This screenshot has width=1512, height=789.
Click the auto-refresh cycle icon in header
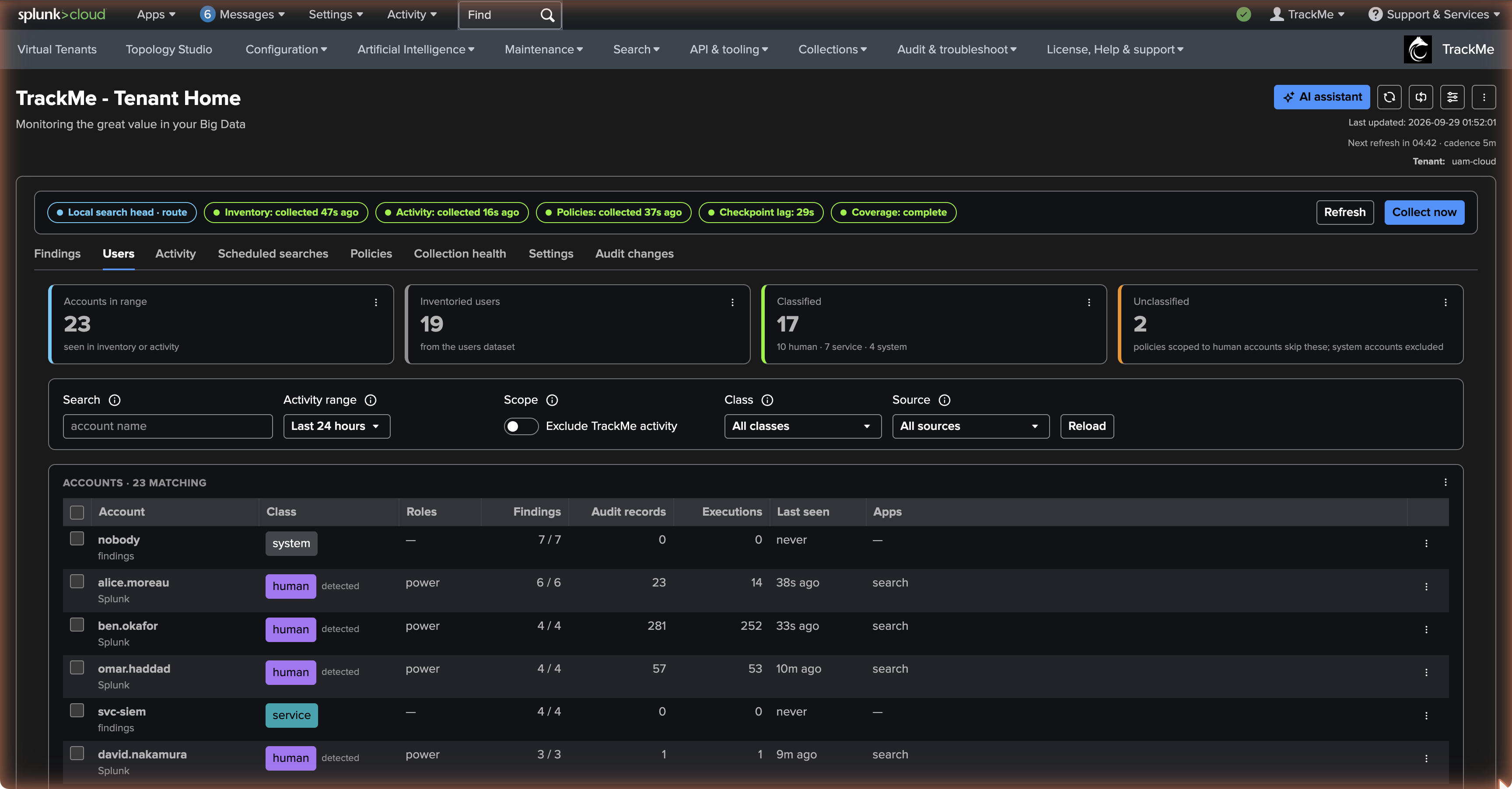click(1421, 98)
